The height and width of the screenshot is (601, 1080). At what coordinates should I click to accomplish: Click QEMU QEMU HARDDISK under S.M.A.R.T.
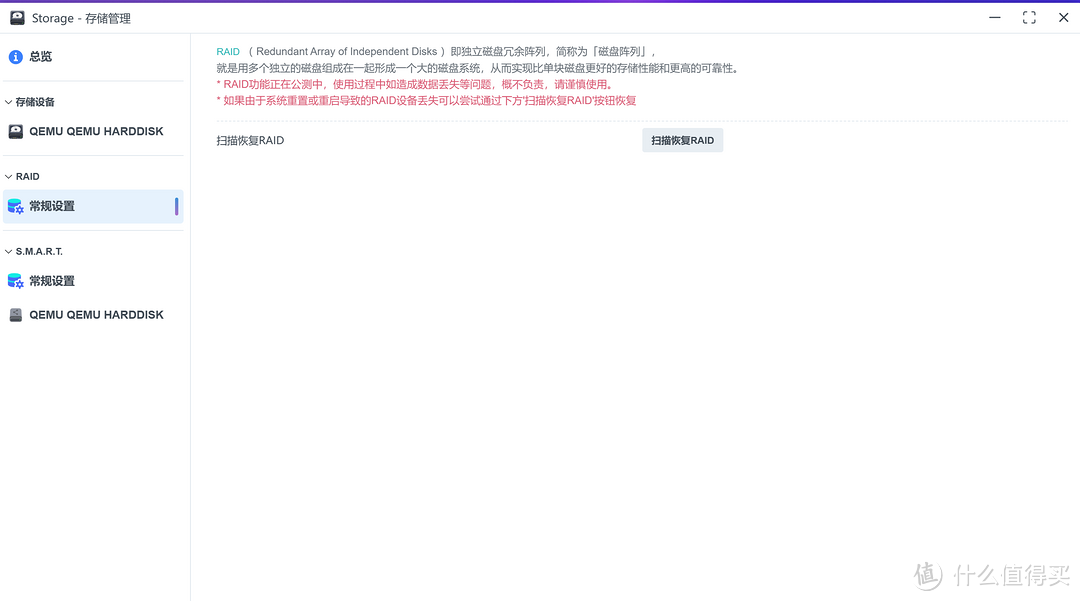pos(96,314)
